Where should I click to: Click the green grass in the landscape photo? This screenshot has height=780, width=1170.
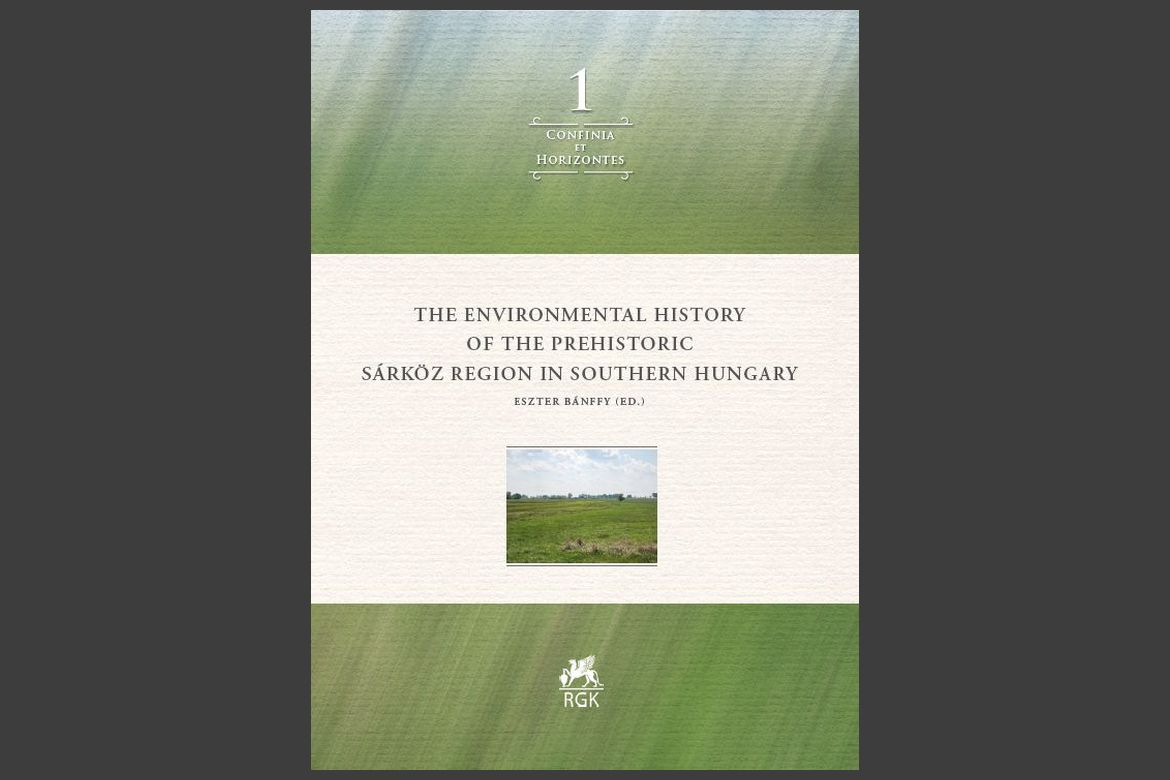click(581, 530)
